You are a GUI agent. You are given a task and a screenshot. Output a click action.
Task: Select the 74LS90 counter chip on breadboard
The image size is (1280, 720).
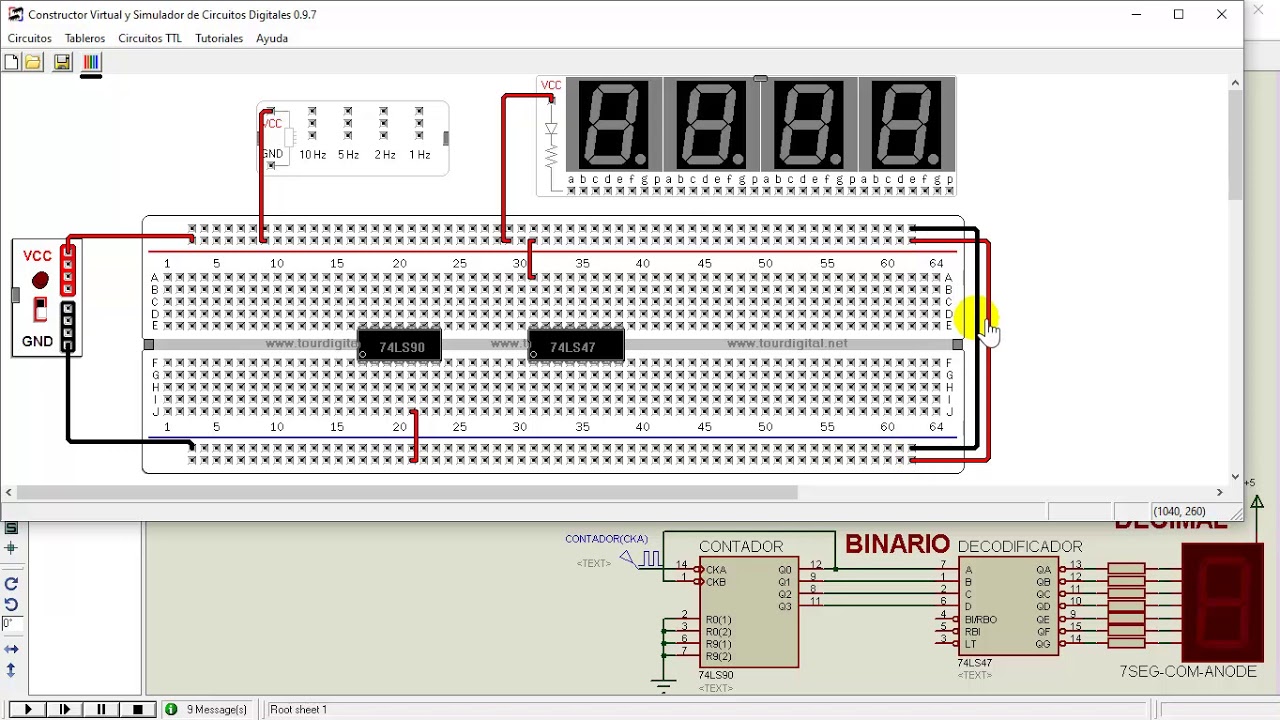[400, 347]
